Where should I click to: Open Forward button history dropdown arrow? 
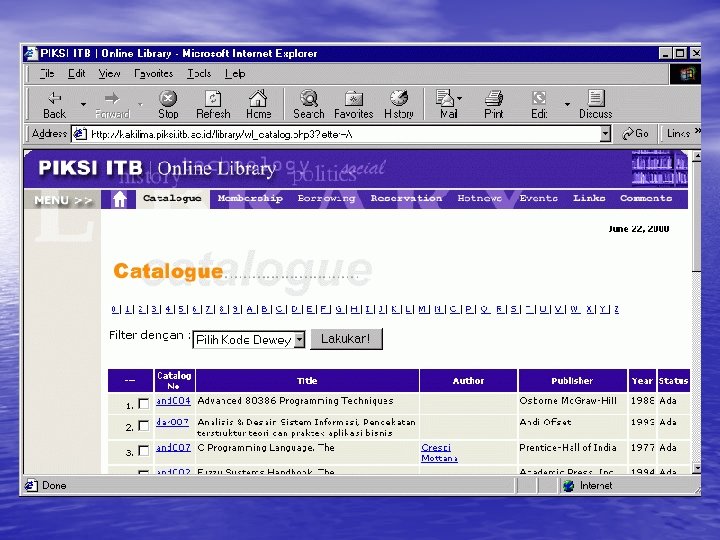tap(141, 104)
